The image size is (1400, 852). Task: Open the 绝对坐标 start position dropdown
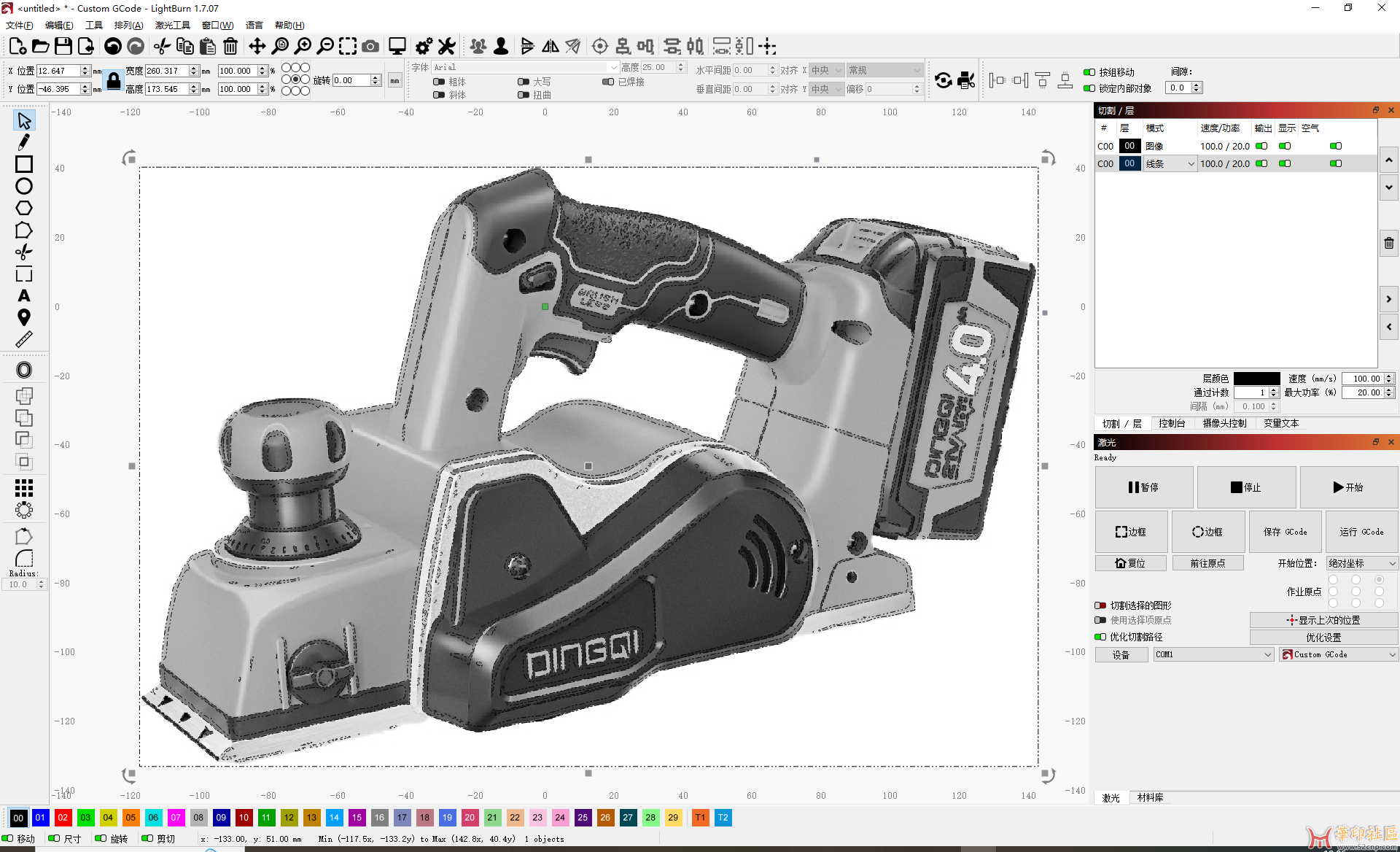click(1362, 563)
